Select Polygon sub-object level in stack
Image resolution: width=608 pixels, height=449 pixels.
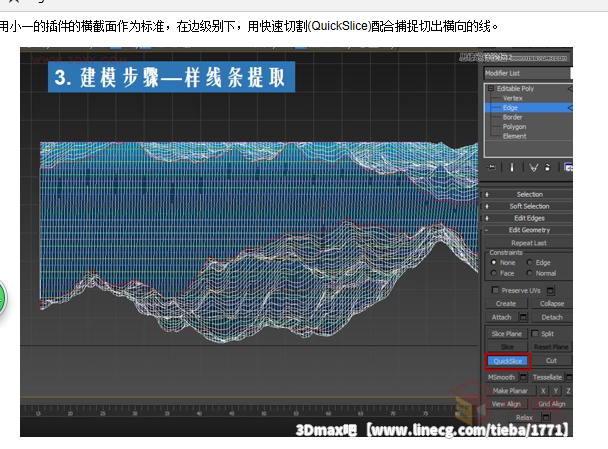515,127
